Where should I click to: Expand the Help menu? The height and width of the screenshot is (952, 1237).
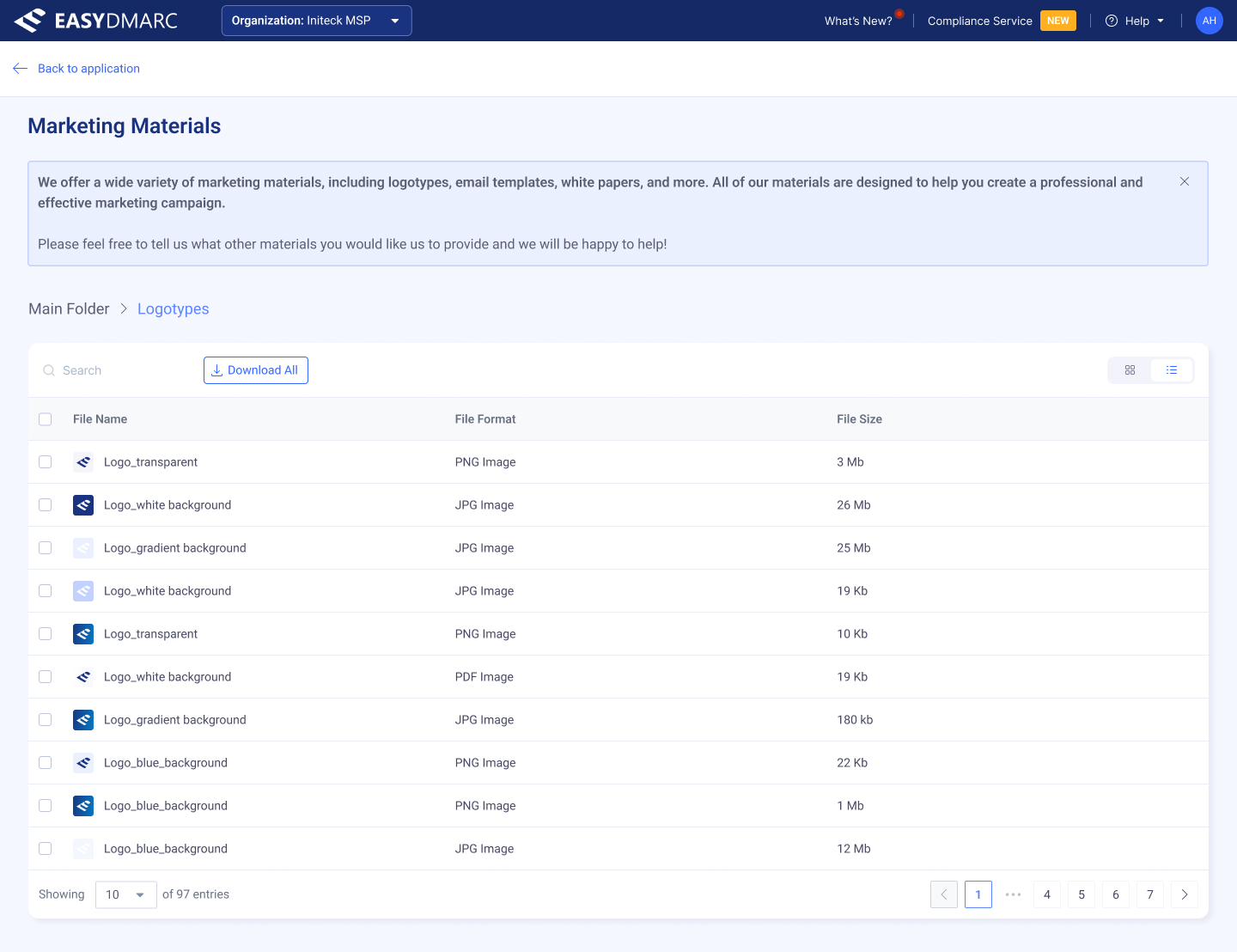pyautogui.click(x=1135, y=21)
